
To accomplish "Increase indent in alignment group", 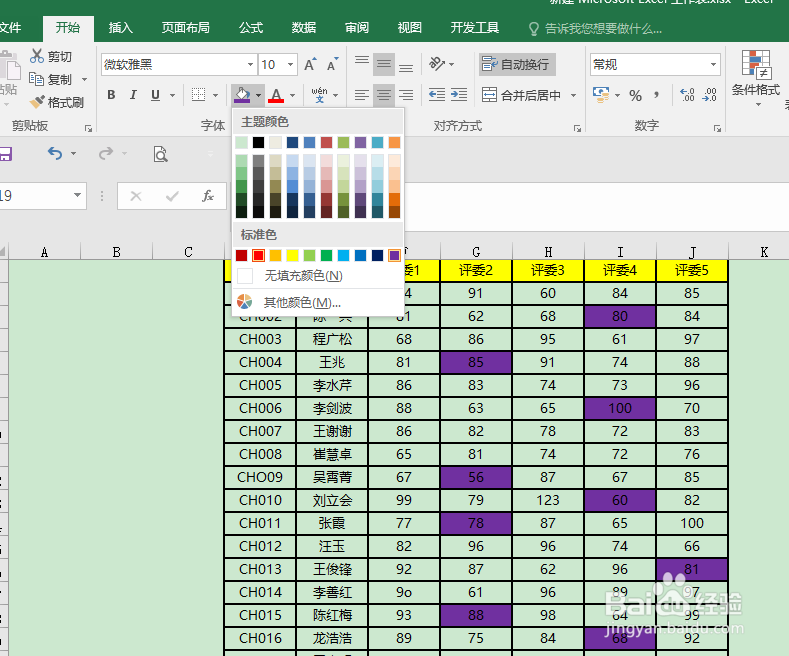I will pos(459,95).
